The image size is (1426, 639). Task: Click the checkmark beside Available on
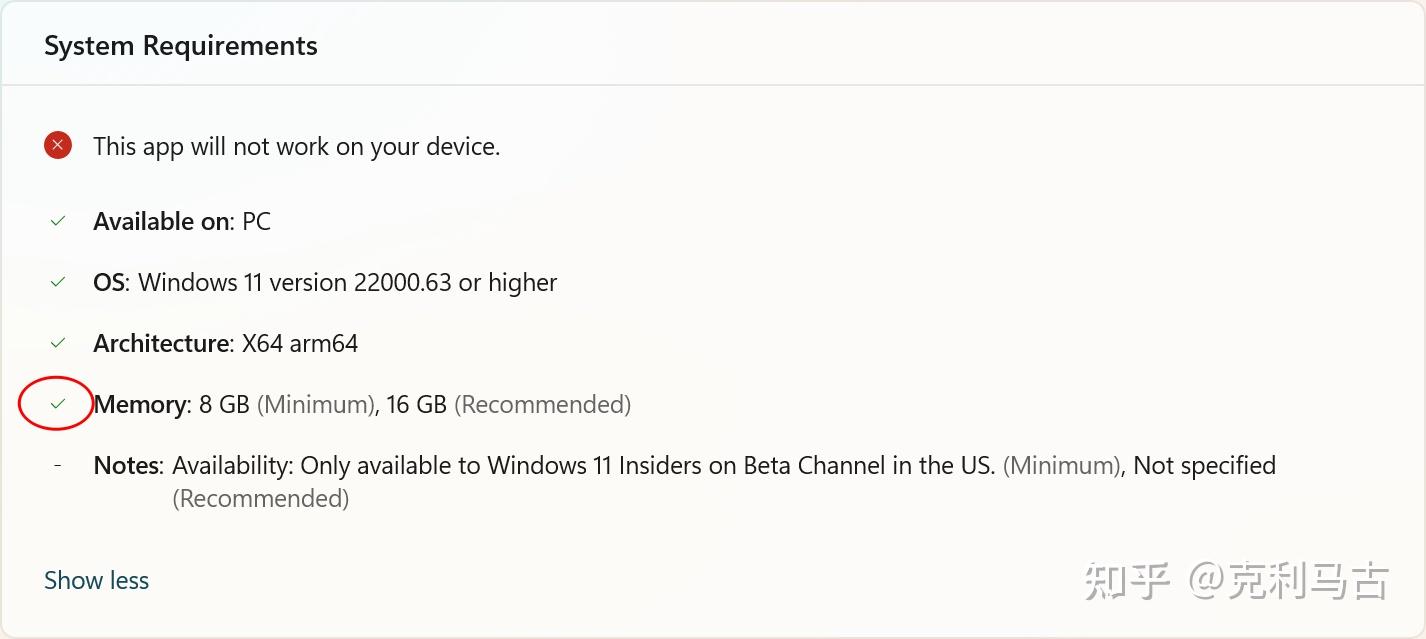(58, 221)
